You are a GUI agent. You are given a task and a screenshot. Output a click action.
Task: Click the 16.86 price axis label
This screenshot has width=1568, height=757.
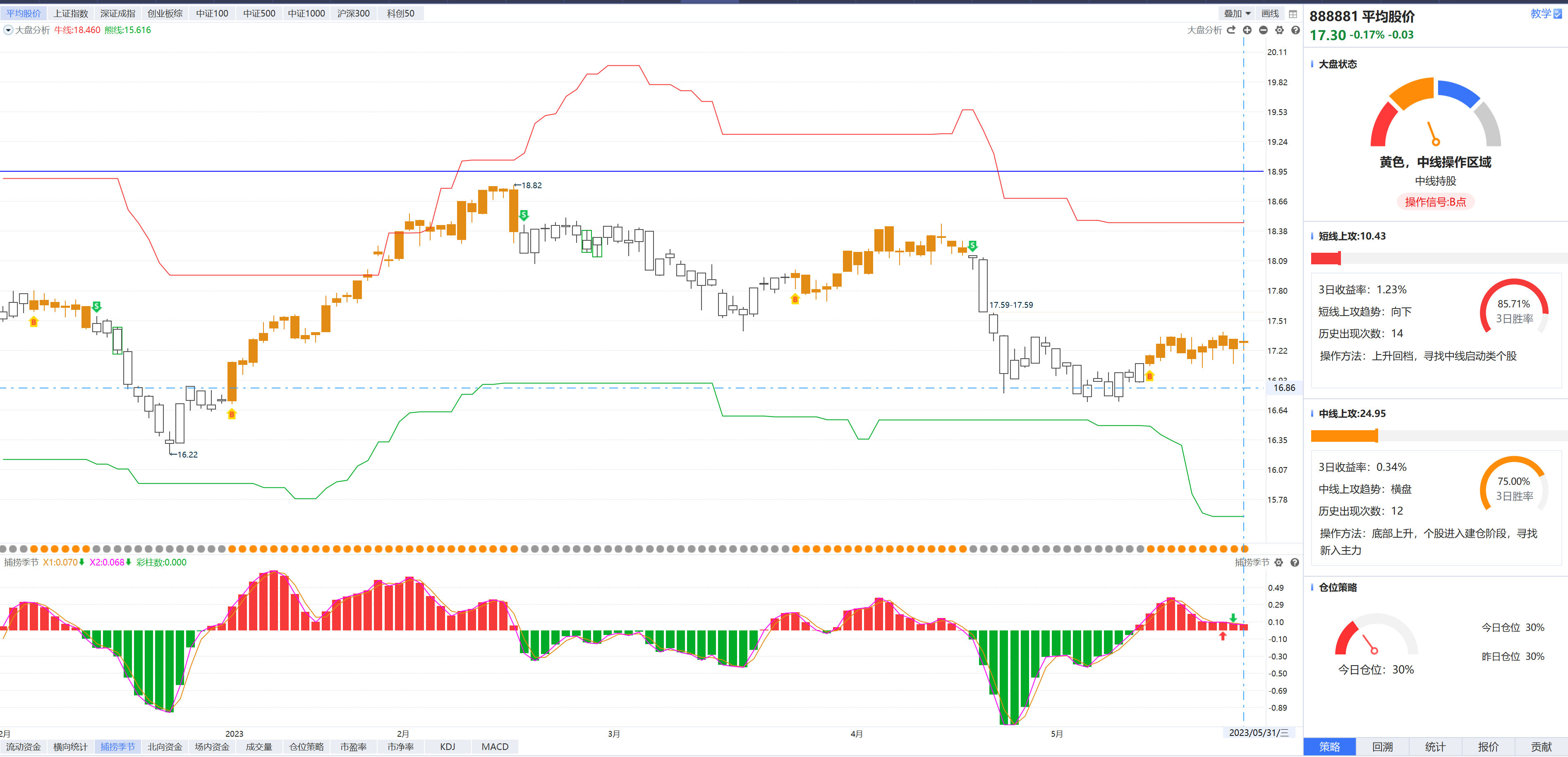pos(1284,388)
